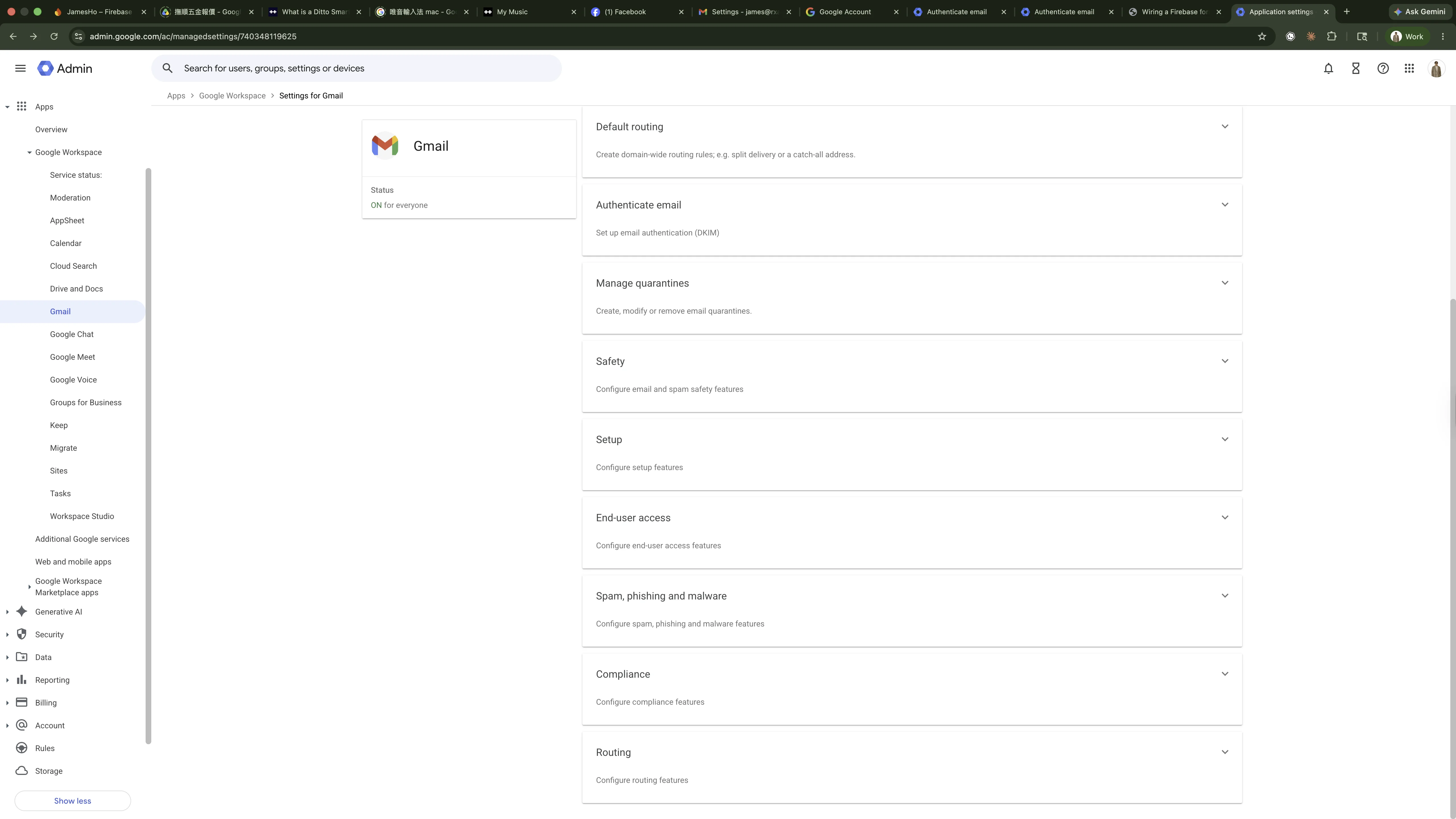
Task: Open Groups for Business settings
Action: (85, 402)
